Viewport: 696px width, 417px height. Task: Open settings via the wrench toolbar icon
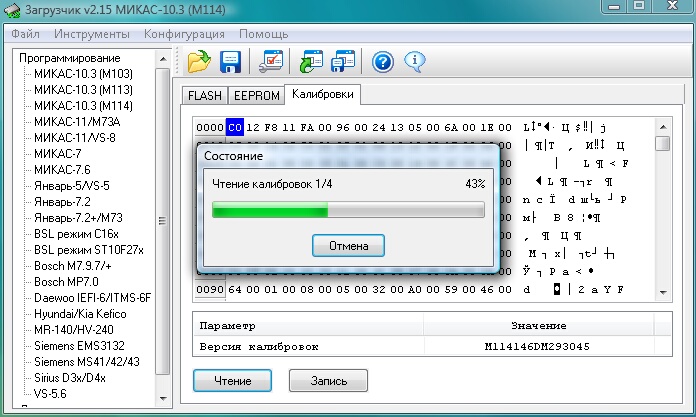click(x=271, y=61)
